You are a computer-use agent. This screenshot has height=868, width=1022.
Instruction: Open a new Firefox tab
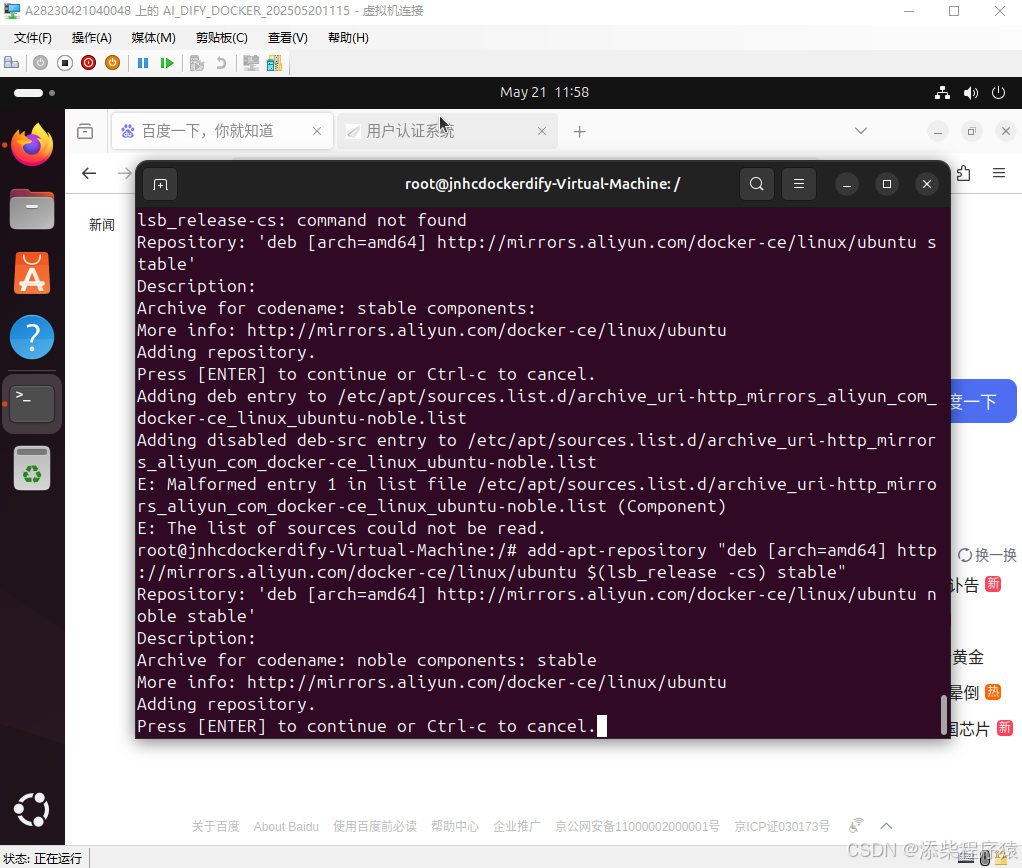click(579, 132)
